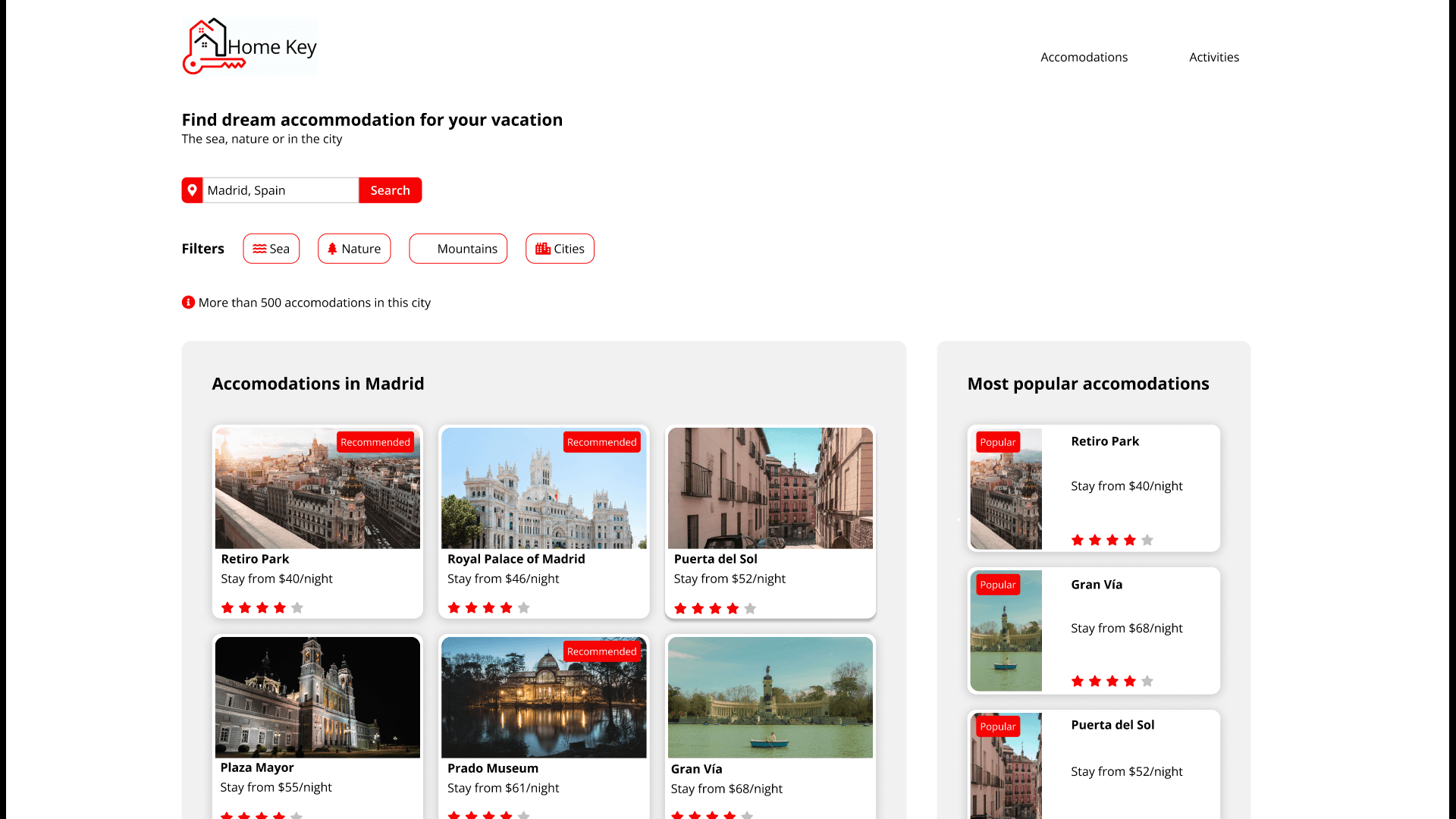Click the Recommended badge on Royal Palace
The height and width of the screenshot is (819, 1456).
point(602,442)
